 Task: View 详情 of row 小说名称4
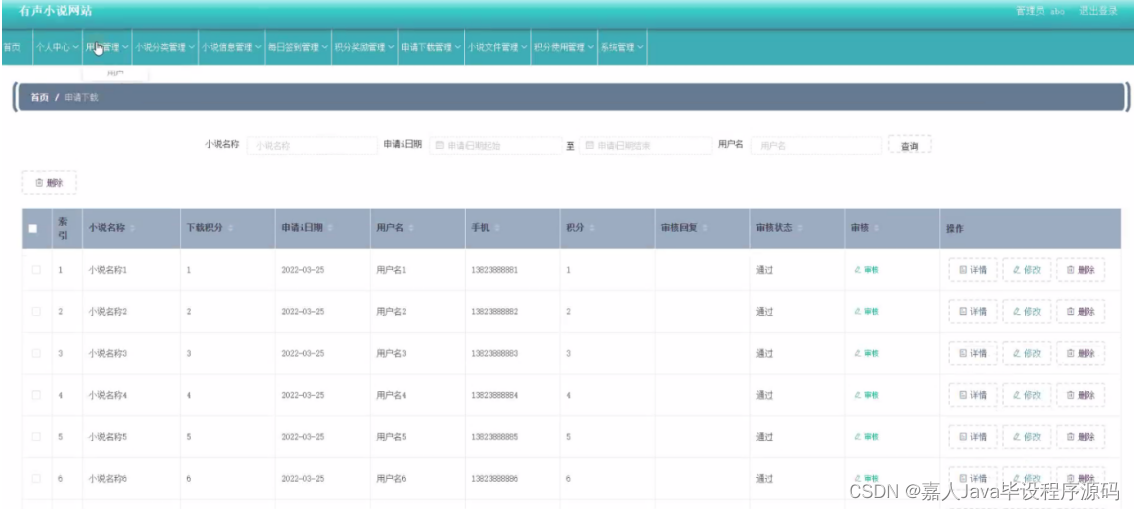[x=973, y=395]
